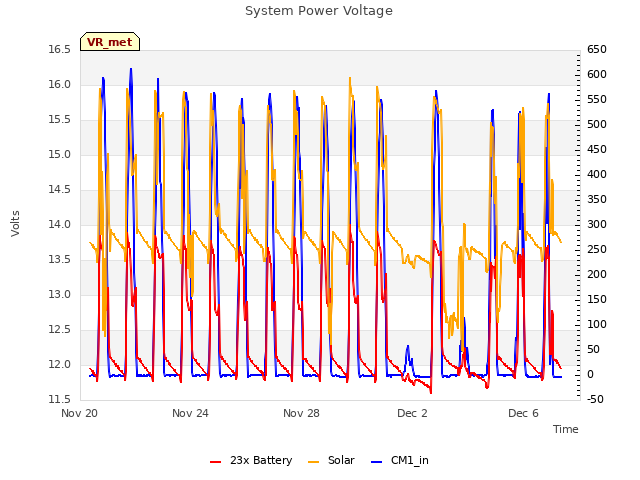Click the Dec 6 date tick label
640x480 pixels.
[x=523, y=413]
